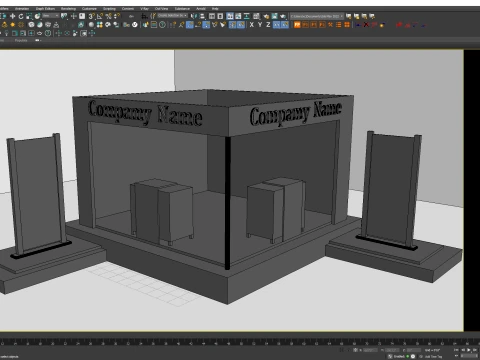Expand the ribbon options dropdown beside Populate

coord(37,40)
